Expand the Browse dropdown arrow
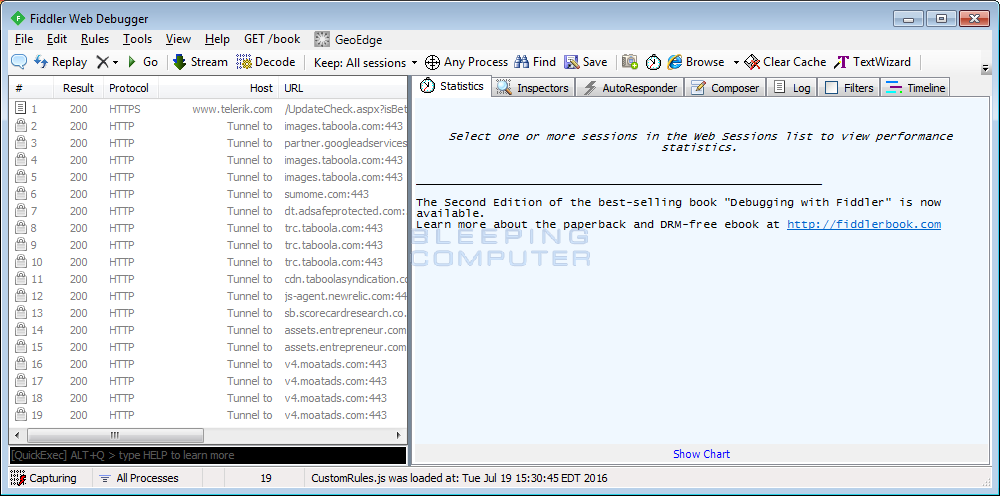This screenshot has width=1000, height=496. [736, 62]
